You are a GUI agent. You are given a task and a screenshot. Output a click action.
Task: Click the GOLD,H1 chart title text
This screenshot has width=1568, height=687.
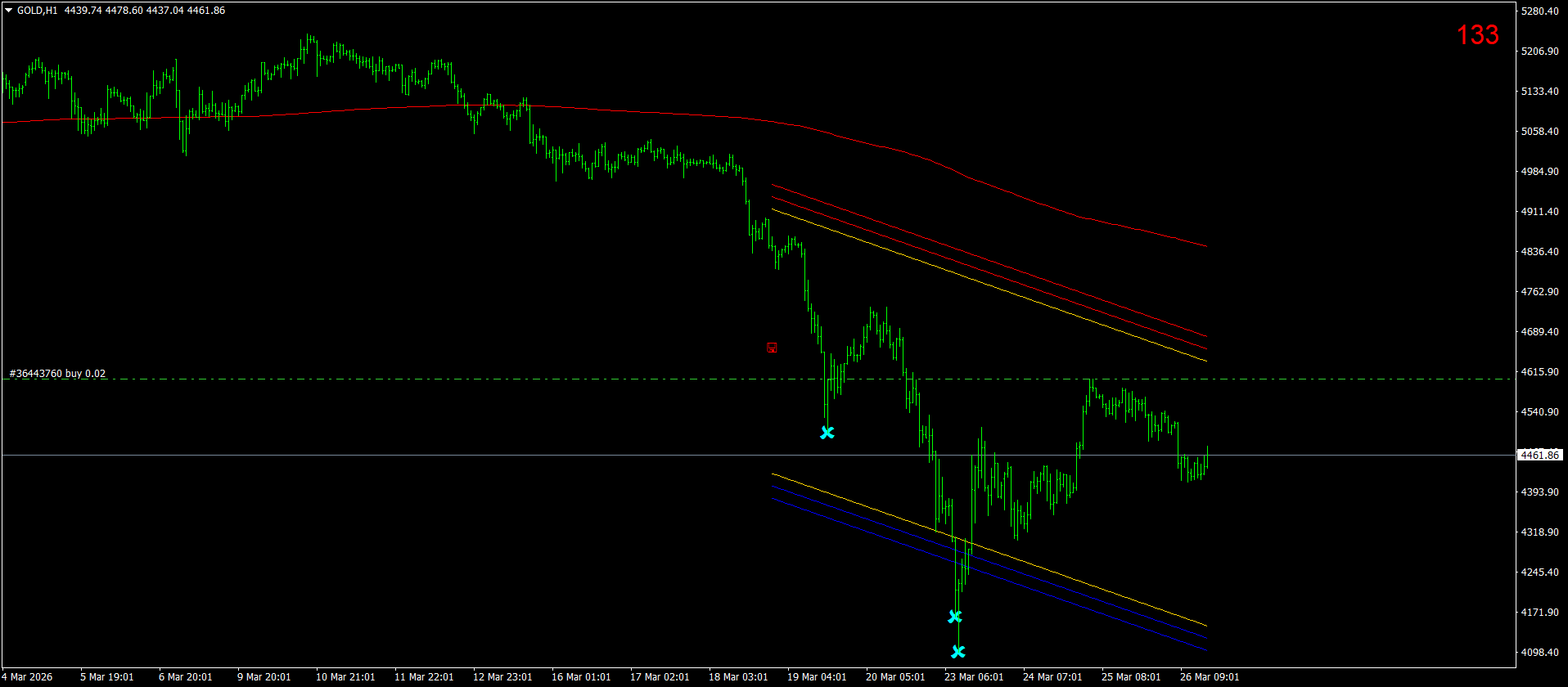(x=37, y=11)
